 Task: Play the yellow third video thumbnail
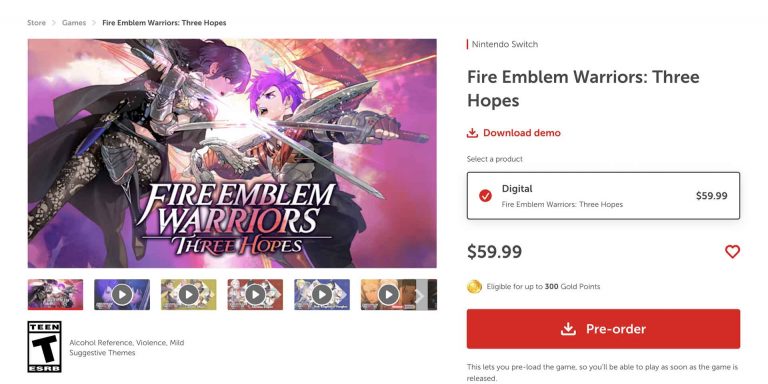click(x=189, y=294)
